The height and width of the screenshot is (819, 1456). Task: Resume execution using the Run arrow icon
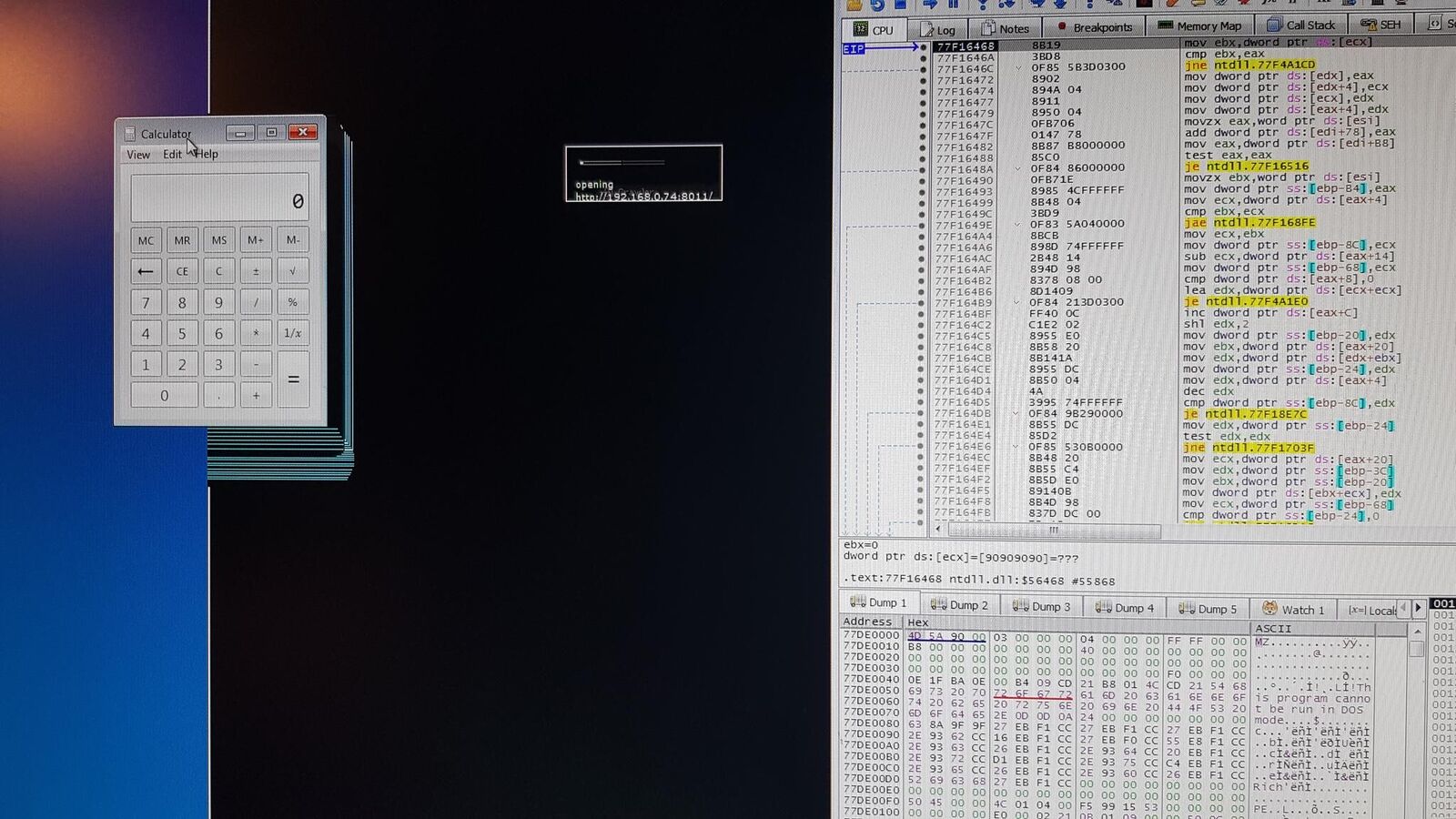coord(930,5)
